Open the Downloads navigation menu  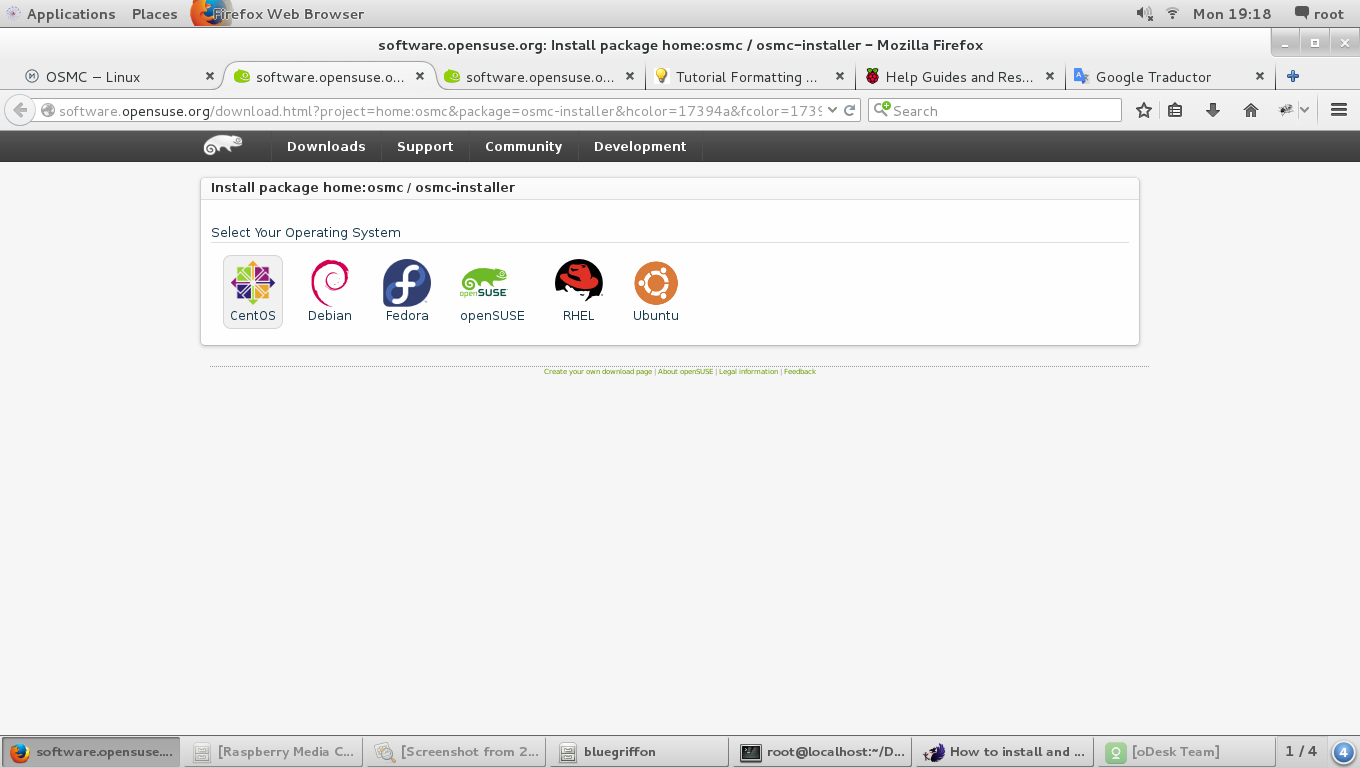pos(326,146)
